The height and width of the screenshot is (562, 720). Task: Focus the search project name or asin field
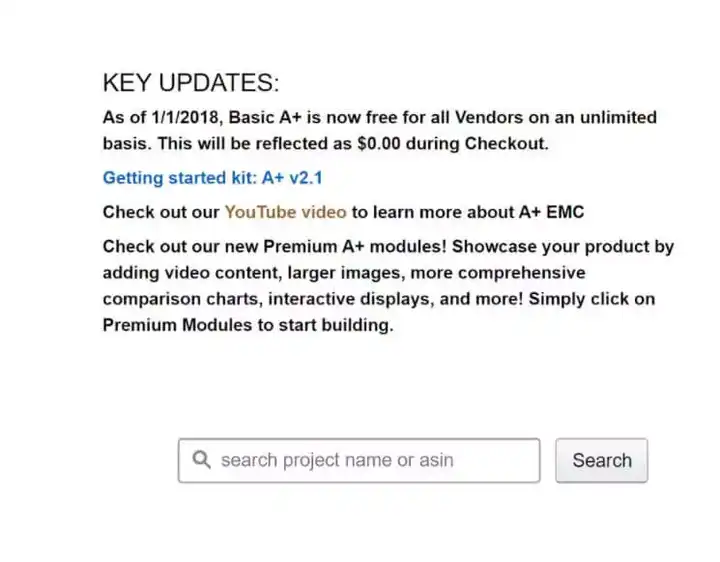coord(359,460)
